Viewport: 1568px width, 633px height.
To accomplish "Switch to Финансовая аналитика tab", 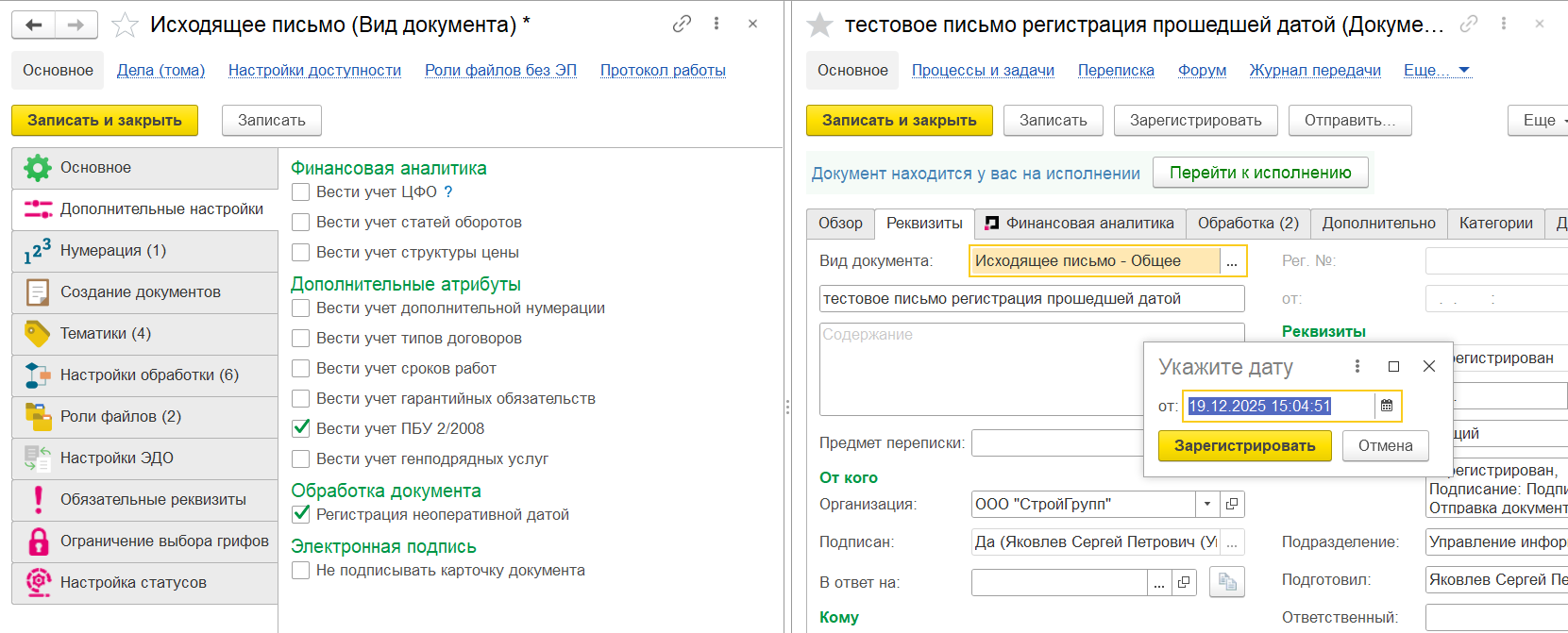I will [x=1080, y=224].
